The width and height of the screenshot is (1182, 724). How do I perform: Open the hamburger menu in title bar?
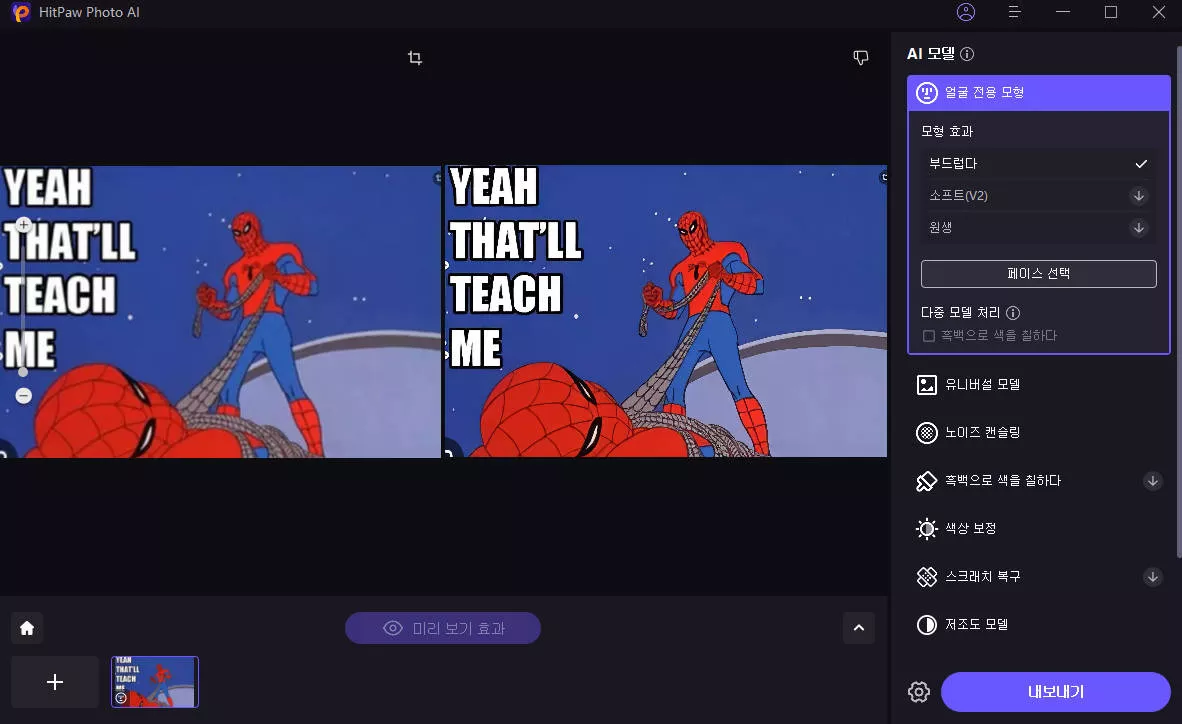[1014, 12]
